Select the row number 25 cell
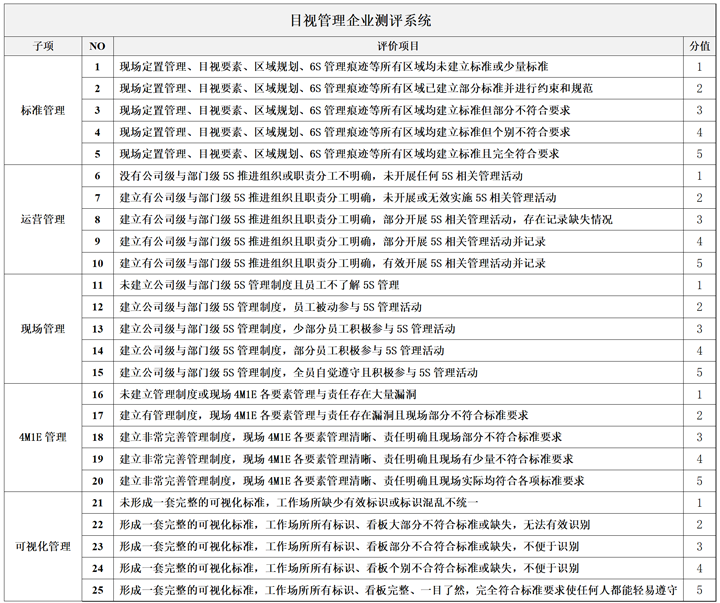Screen dimensions: 720x603 97,590
